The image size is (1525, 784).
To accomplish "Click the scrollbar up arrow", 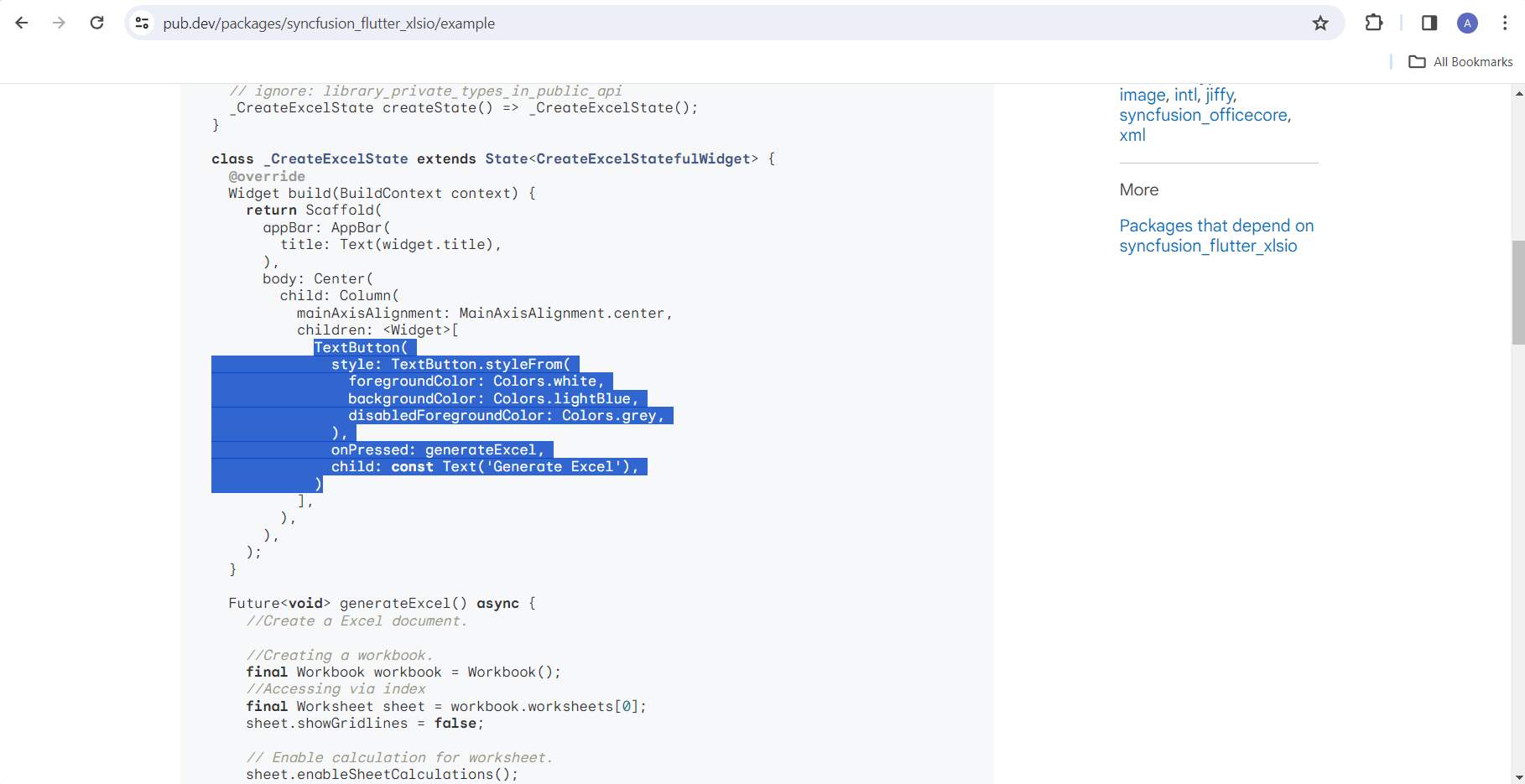I will coord(1518,93).
